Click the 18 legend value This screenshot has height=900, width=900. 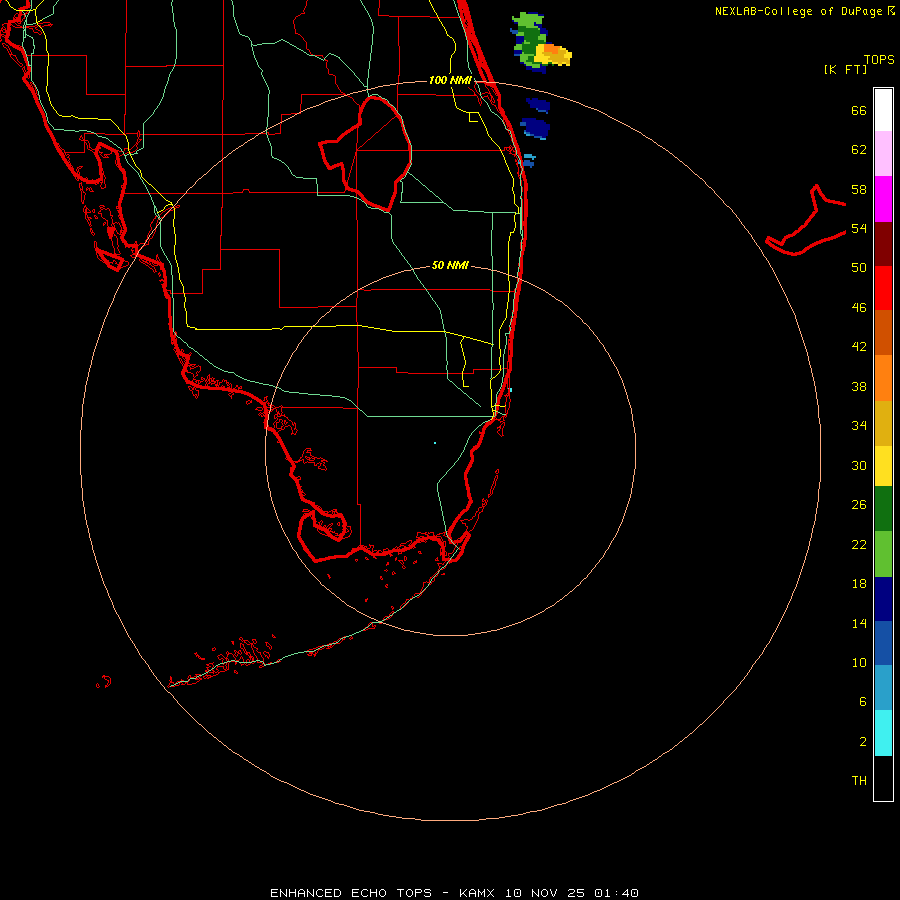(859, 584)
